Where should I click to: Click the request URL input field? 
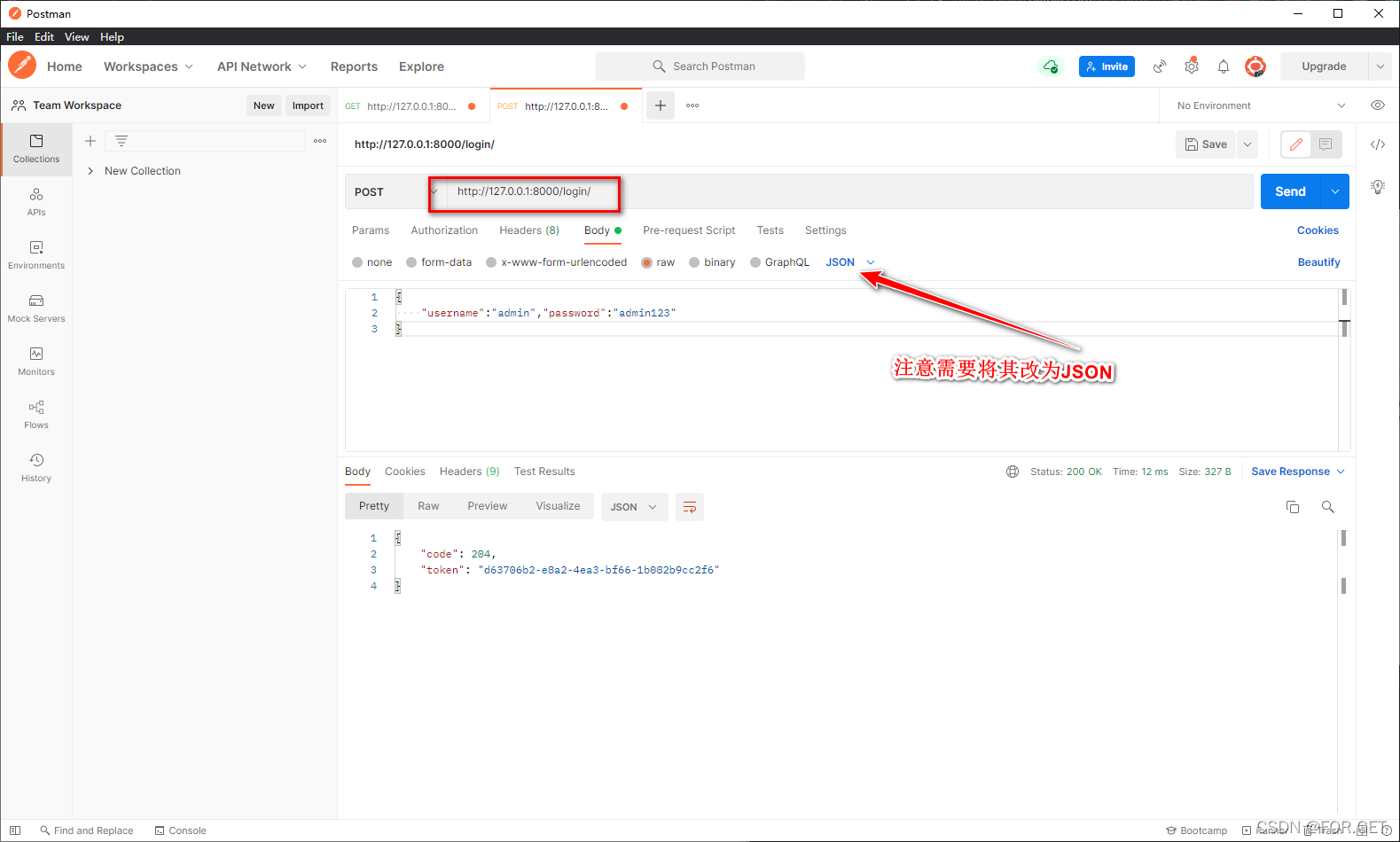[x=849, y=191]
